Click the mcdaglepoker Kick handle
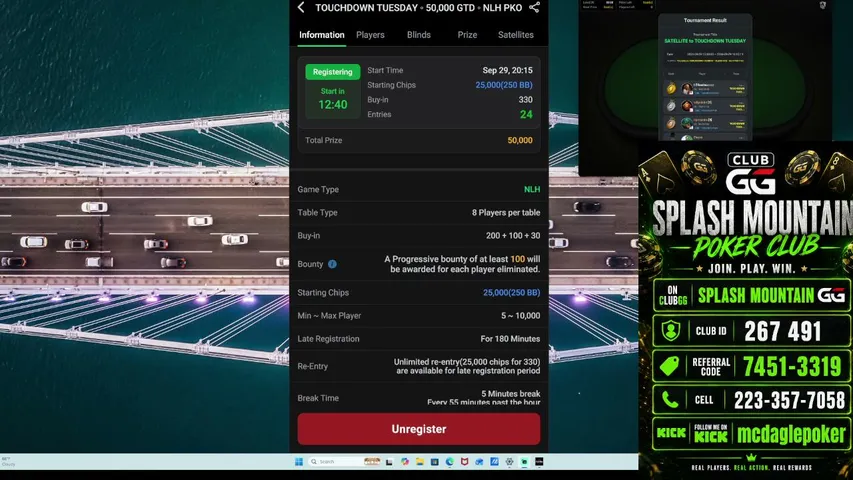The image size is (853, 480). pos(791,434)
